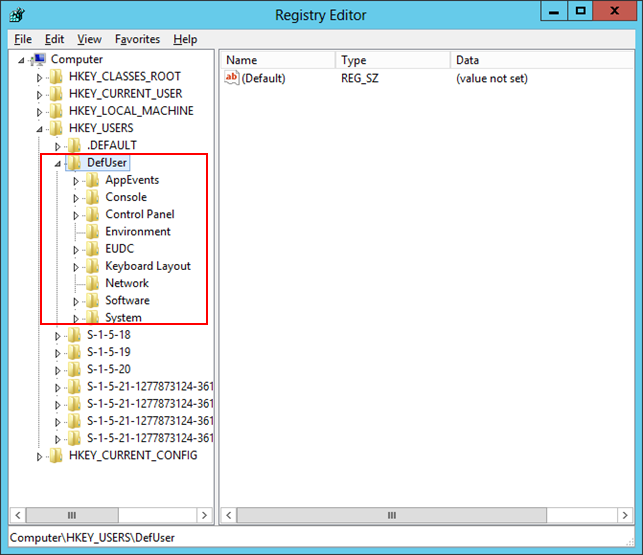This screenshot has width=643, height=555.
Task: Expand the S-1-5-18 key
Action: pyautogui.click(x=57, y=336)
